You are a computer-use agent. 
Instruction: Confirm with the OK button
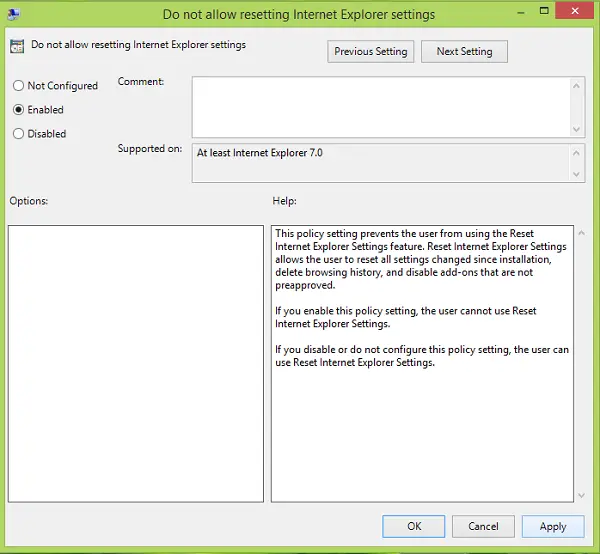click(x=414, y=526)
